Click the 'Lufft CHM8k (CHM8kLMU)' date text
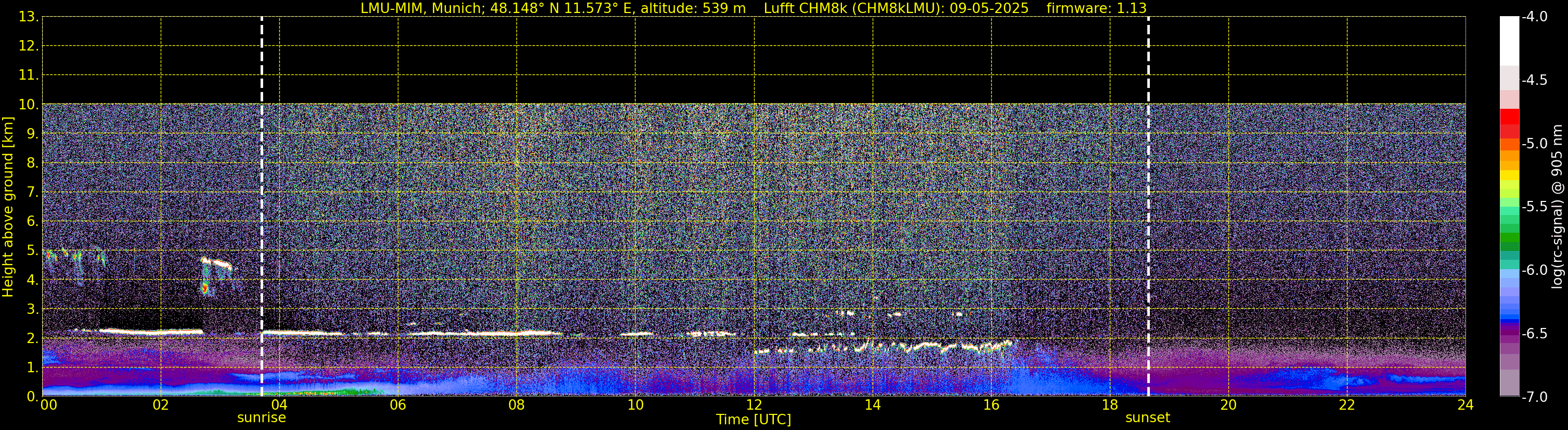 pyautogui.click(x=896, y=8)
